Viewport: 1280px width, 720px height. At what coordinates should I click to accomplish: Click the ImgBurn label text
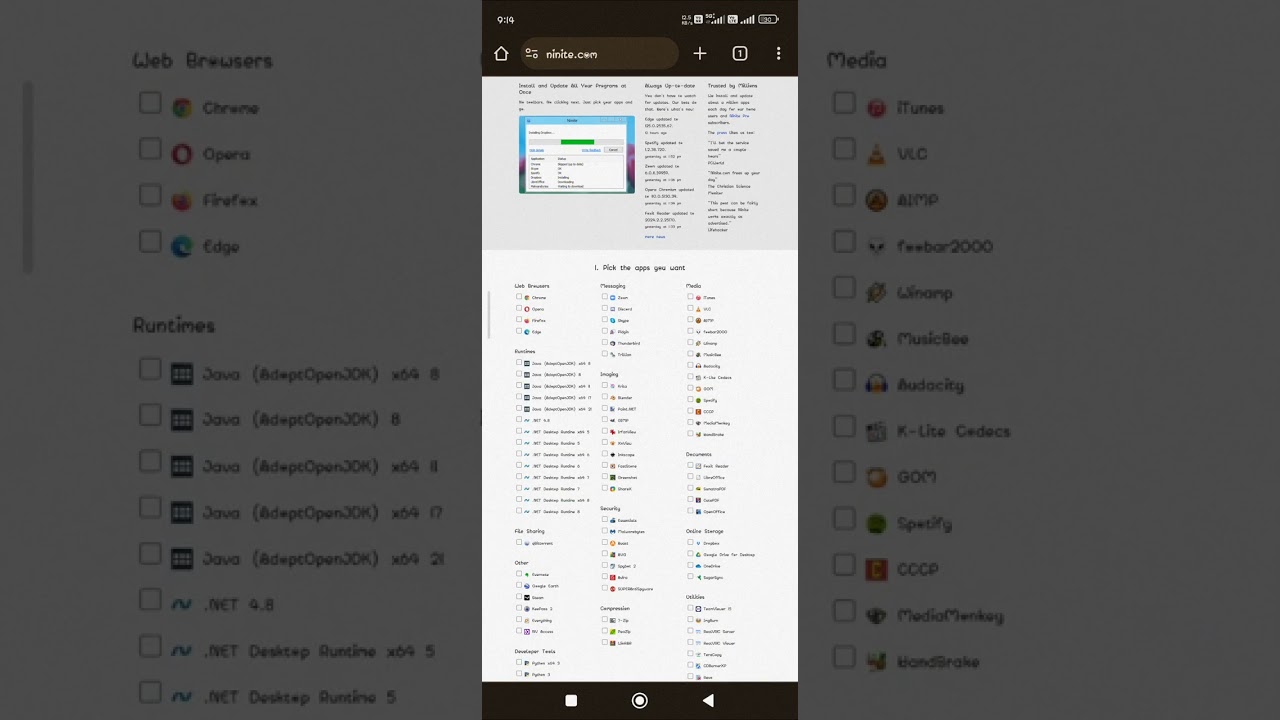click(711, 620)
